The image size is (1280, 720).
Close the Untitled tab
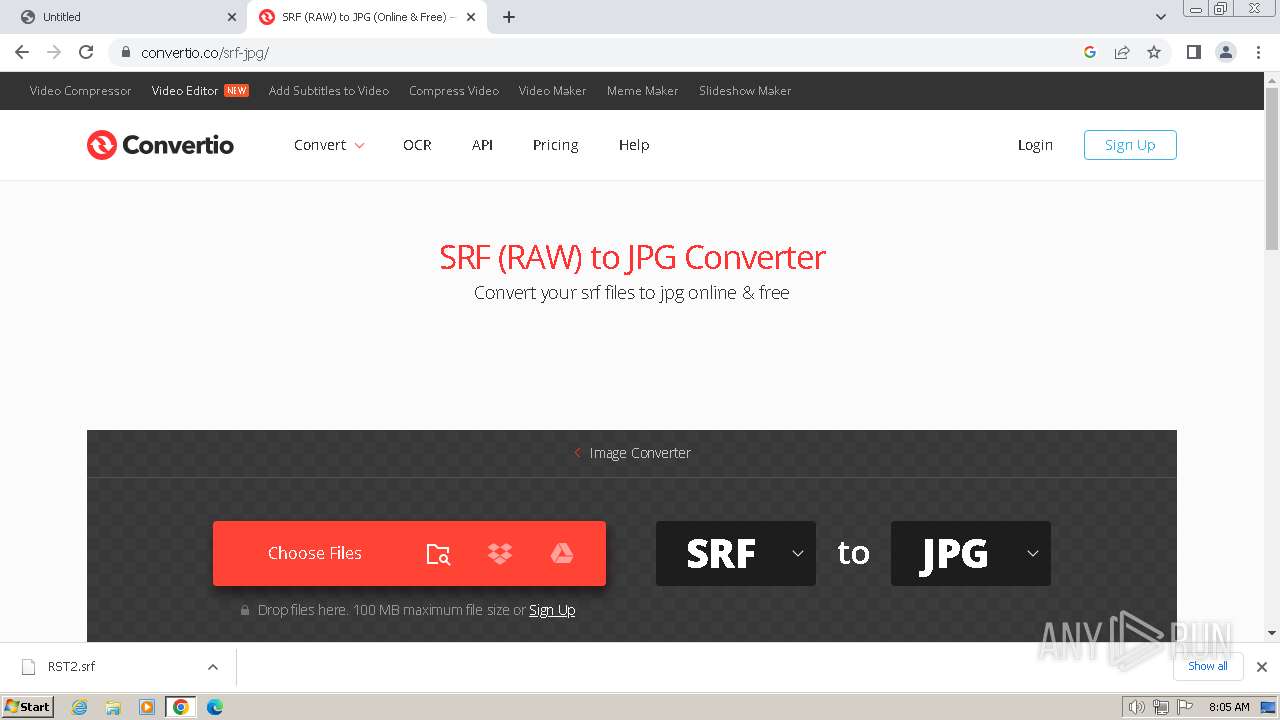pos(232,17)
